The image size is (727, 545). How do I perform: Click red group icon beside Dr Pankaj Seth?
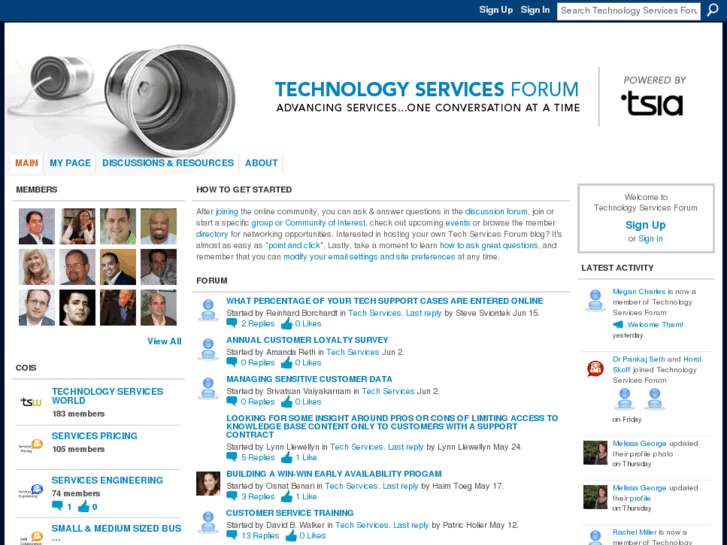coord(595,369)
